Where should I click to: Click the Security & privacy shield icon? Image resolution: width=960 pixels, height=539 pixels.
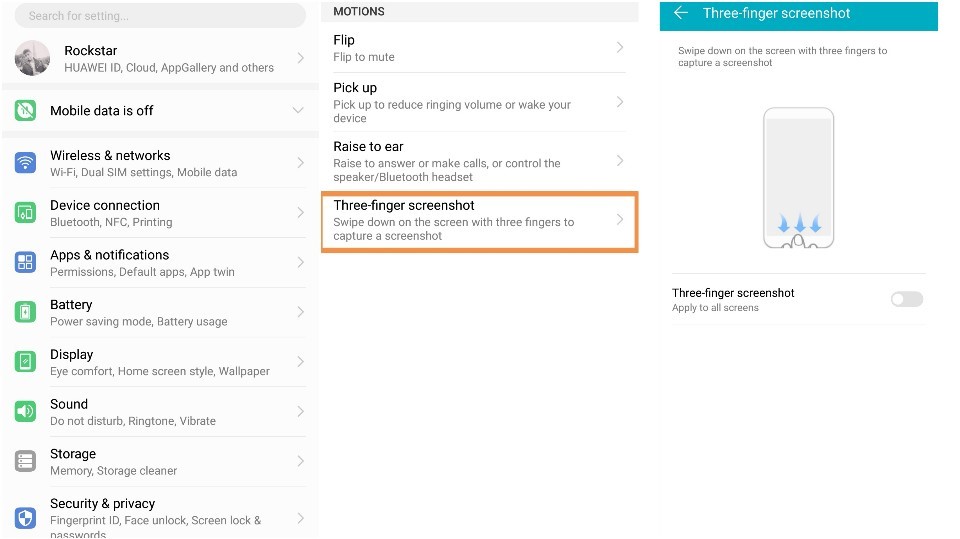26,517
